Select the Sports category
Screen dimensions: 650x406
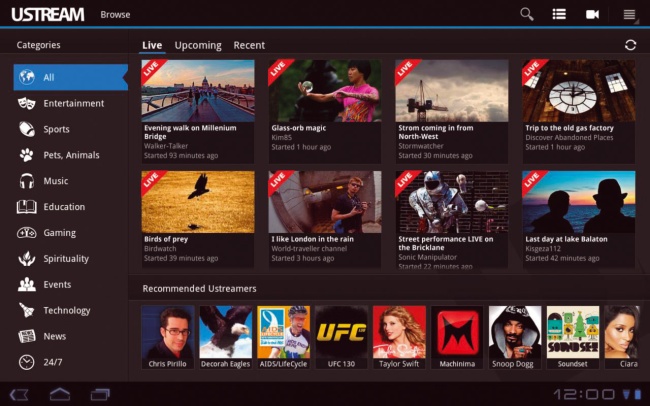tap(56, 129)
